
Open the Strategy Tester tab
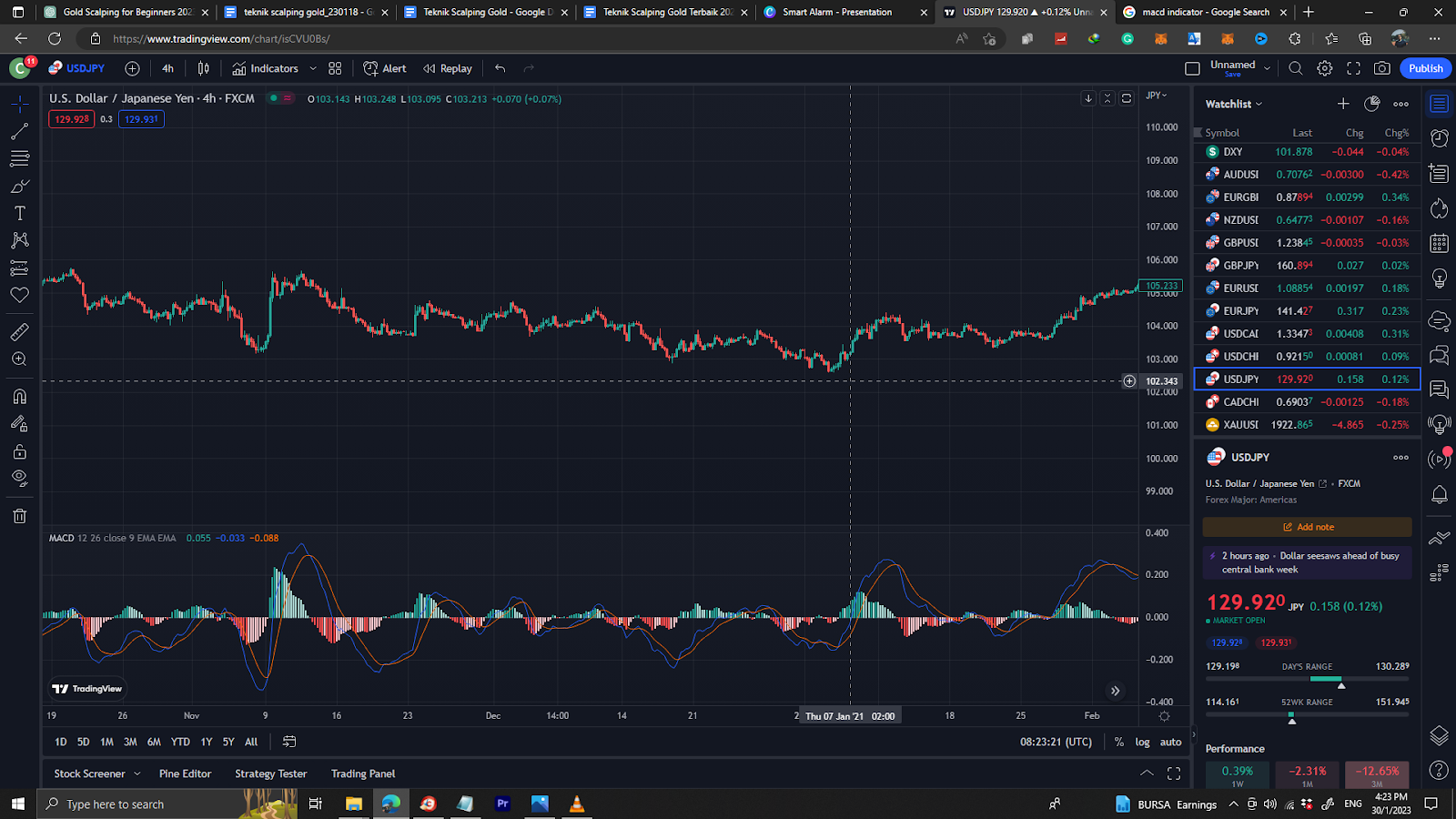pyautogui.click(x=271, y=773)
